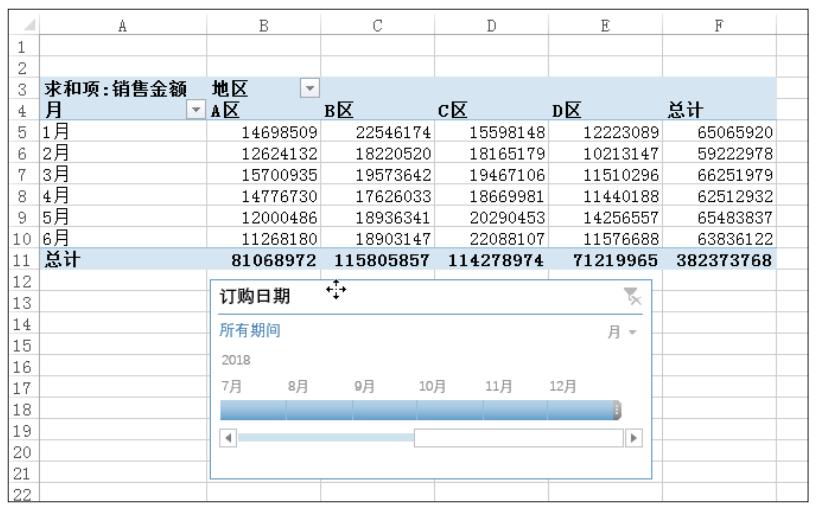The image size is (816, 510).
Task: Click the 3月 row label
Action: [123, 174]
